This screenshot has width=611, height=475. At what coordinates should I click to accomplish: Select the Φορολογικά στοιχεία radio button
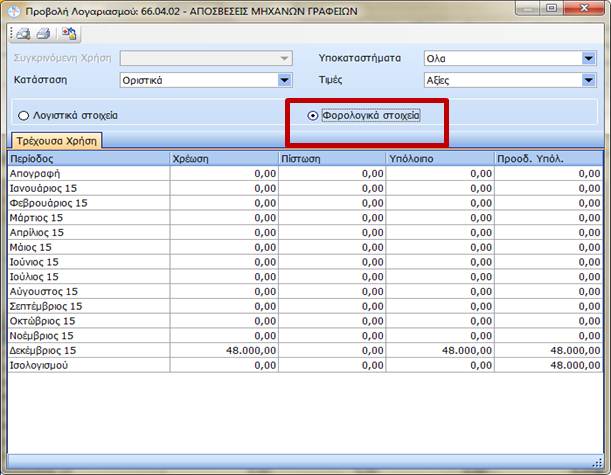(313, 115)
